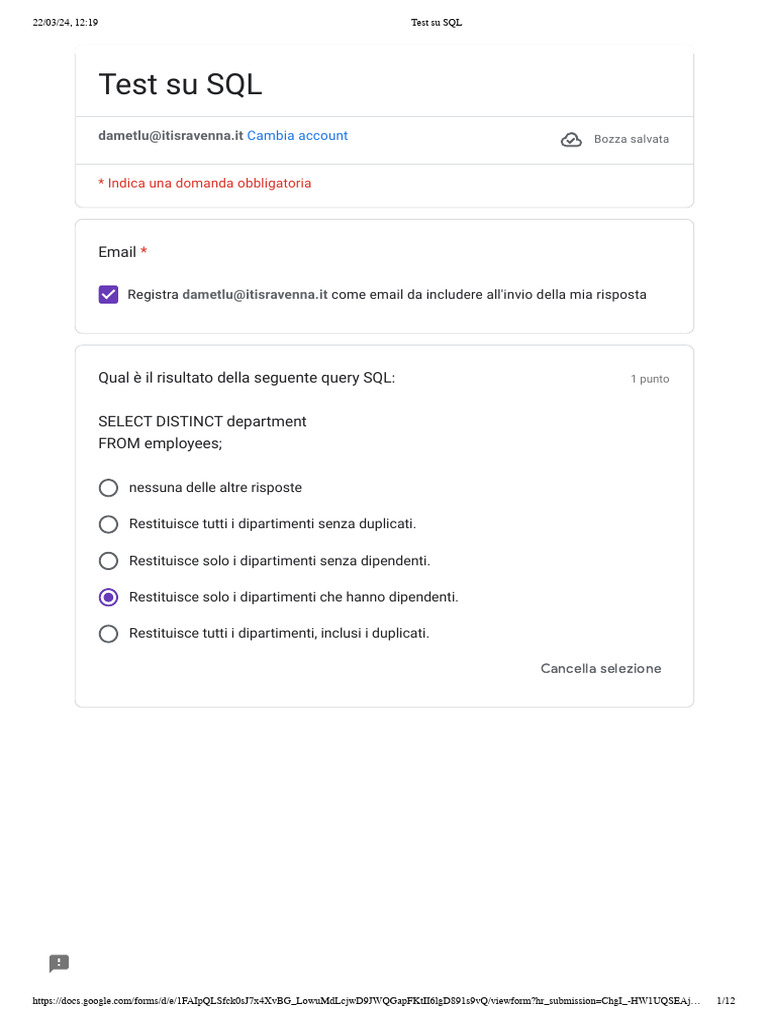
Task: Select "dipartimenti che hanno dipendenti" radio
Action: pyautogui.click(x=109, y=597)
